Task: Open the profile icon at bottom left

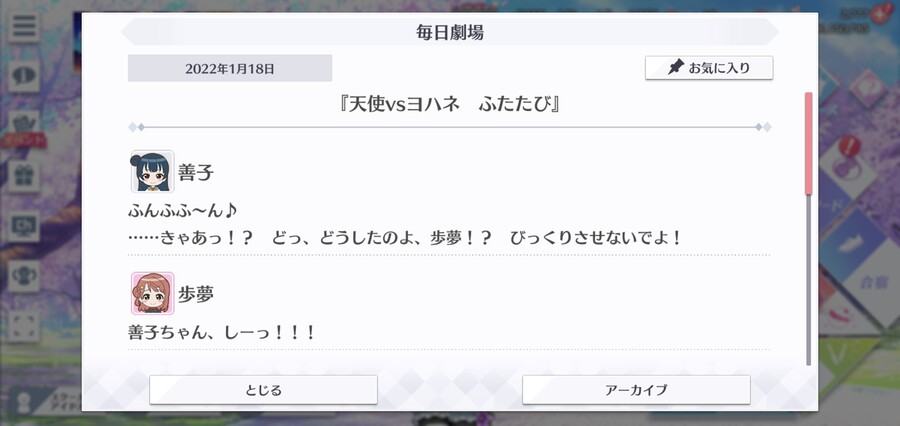Action: (x=24, y=401)
